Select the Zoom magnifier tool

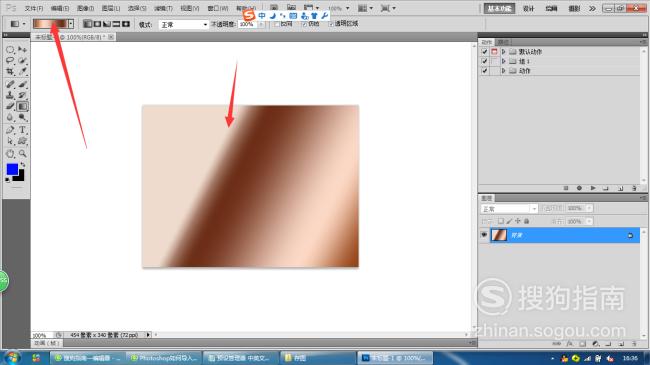(22, 153)
